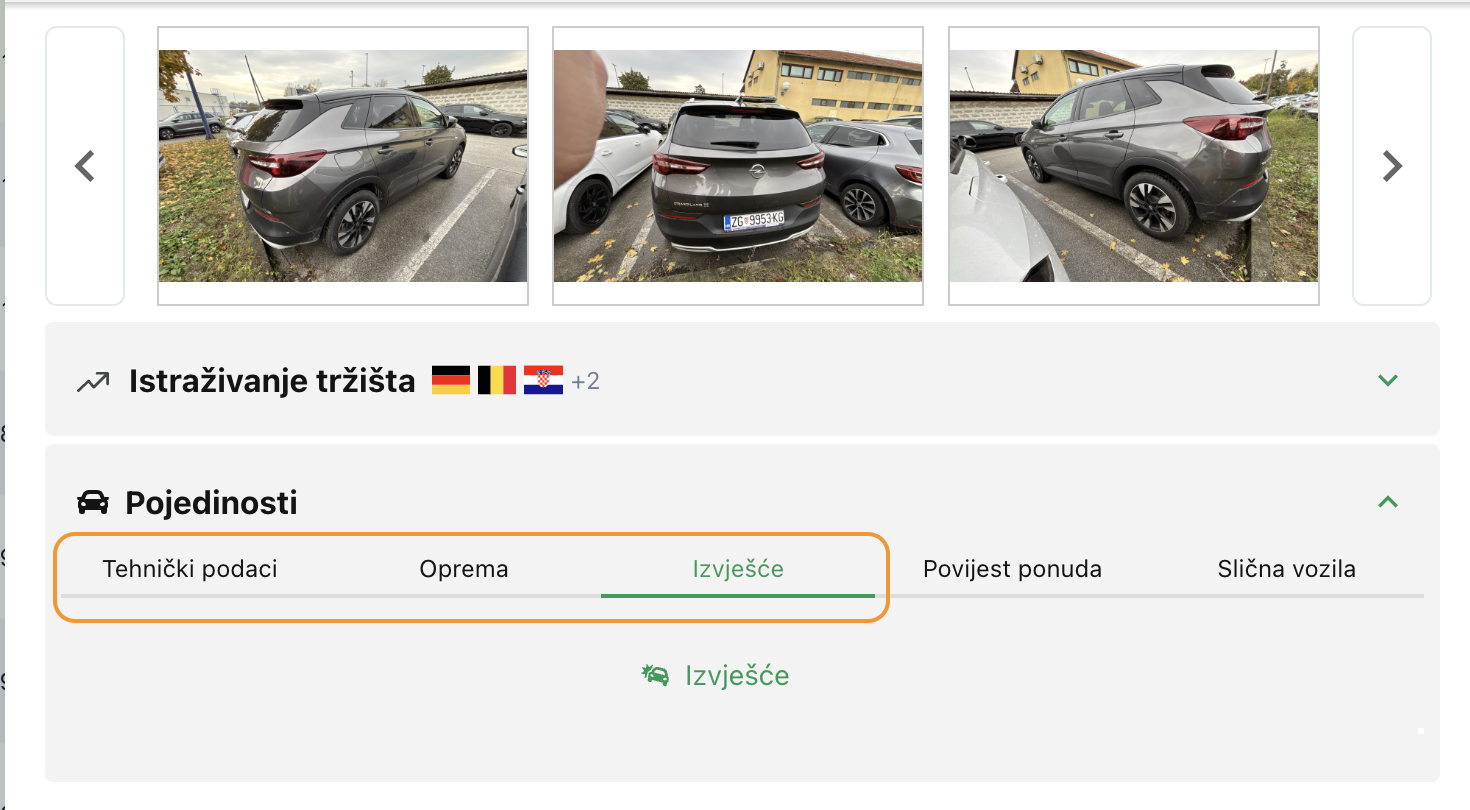1470x810 pixels.
Task: Advance gallery with right arrow
Action: 1392,166
